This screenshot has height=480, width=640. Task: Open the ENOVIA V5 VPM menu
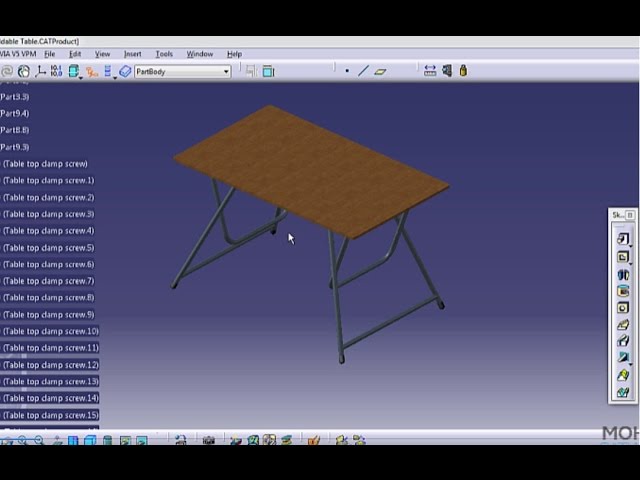(18, 54)
